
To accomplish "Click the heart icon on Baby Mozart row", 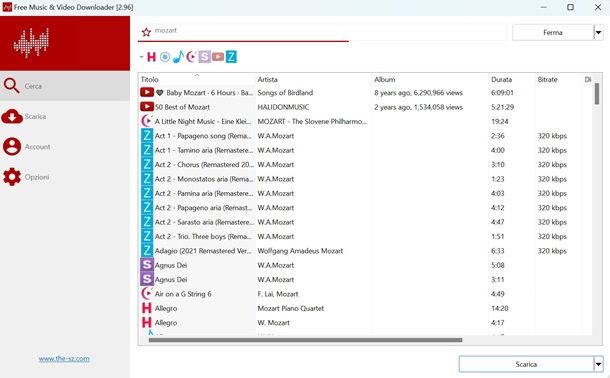I will click(160, 93).
